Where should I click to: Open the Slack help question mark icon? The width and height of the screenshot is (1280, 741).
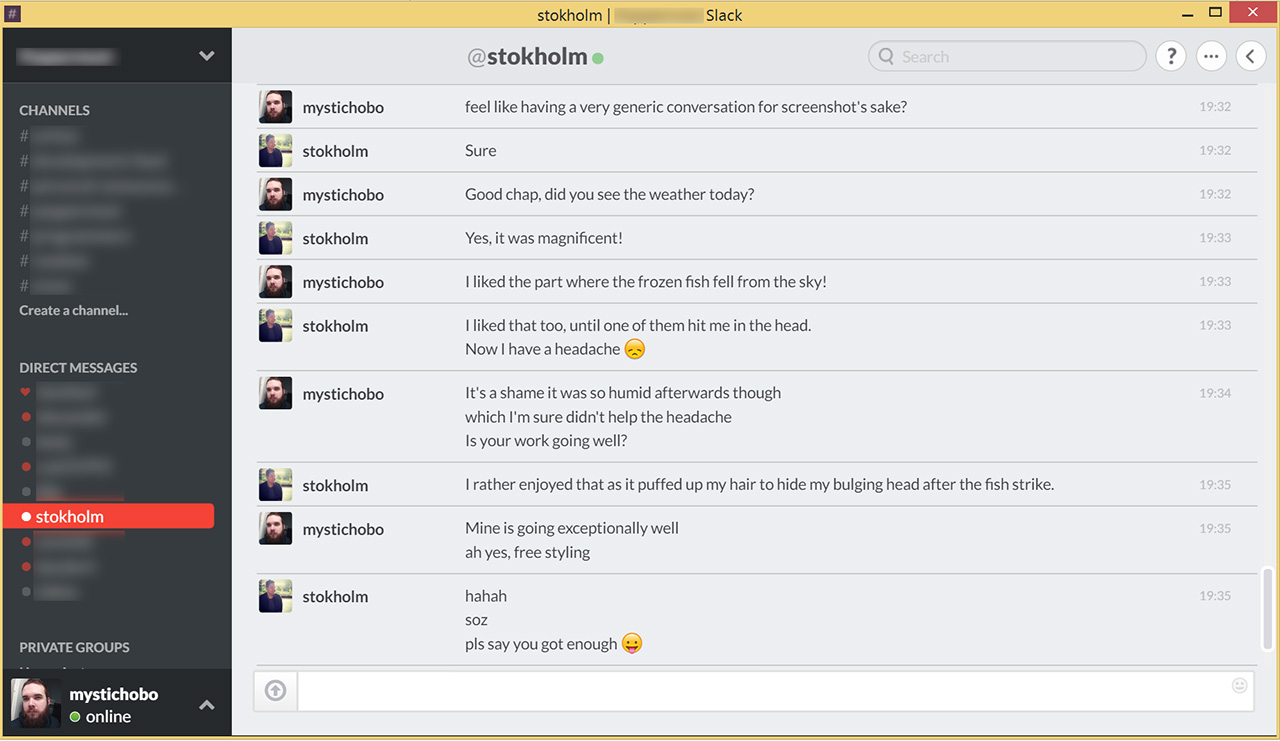[x=1170, y=56]
